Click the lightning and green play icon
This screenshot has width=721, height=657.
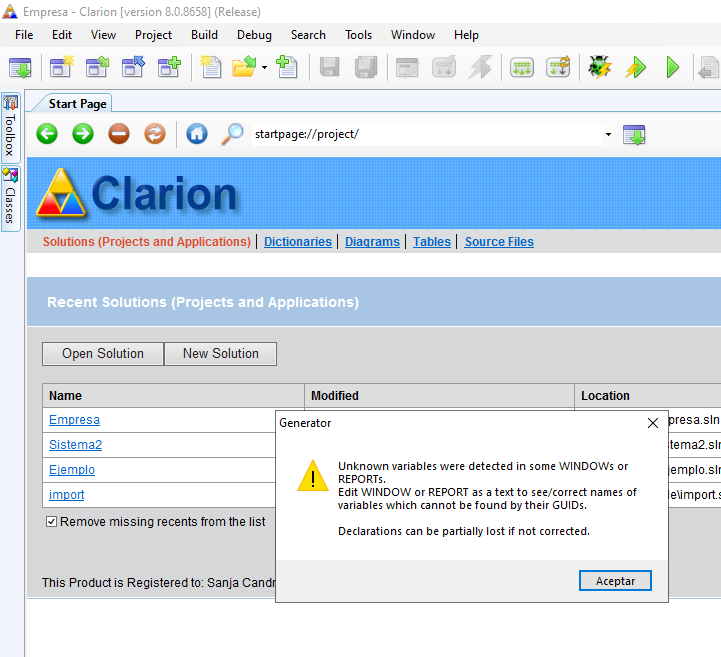[636, 68]
